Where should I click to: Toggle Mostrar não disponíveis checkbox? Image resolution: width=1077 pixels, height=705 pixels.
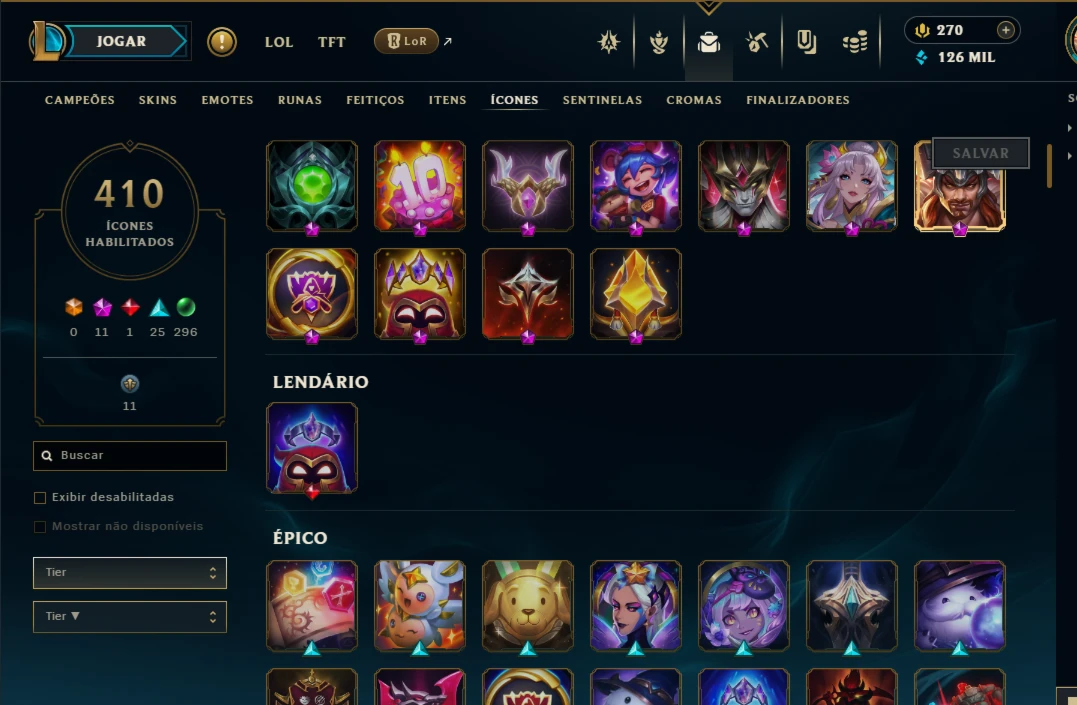tap(40, 527)
